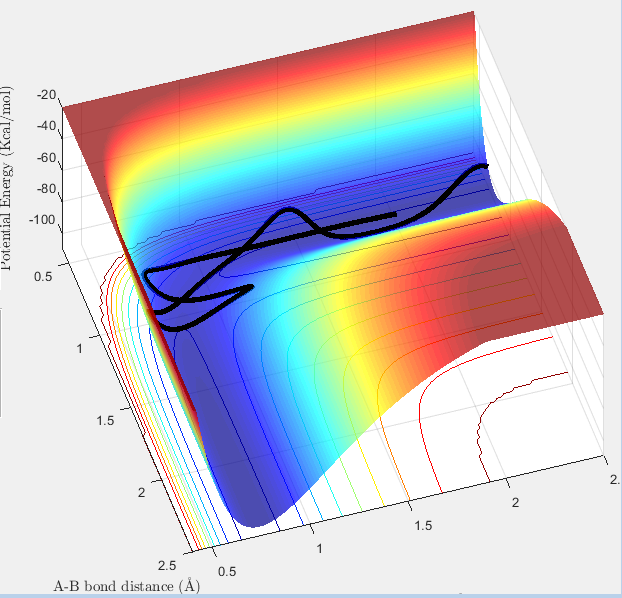
Task: Click the -100 energy tick label
Action: [42, 219]
